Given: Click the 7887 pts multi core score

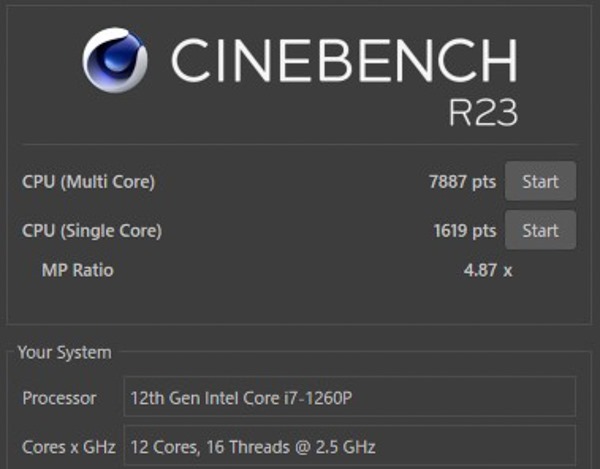Looking at the screenshot, I should click(x=462, y=182).
